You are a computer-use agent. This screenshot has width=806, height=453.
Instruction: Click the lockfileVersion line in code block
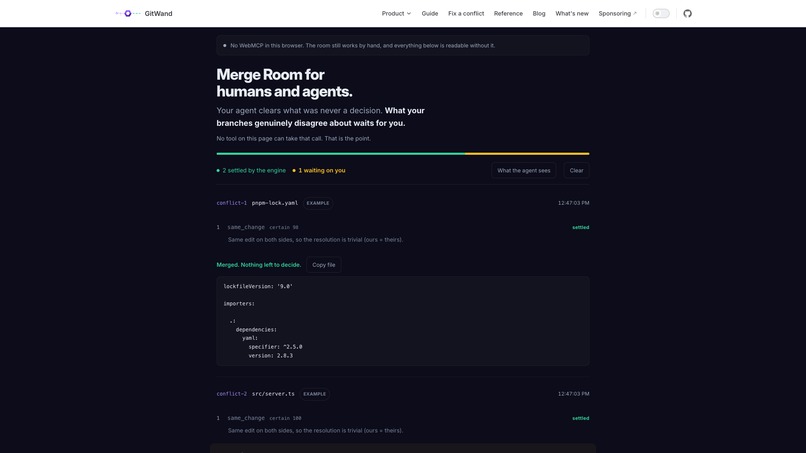click(258, 286)
